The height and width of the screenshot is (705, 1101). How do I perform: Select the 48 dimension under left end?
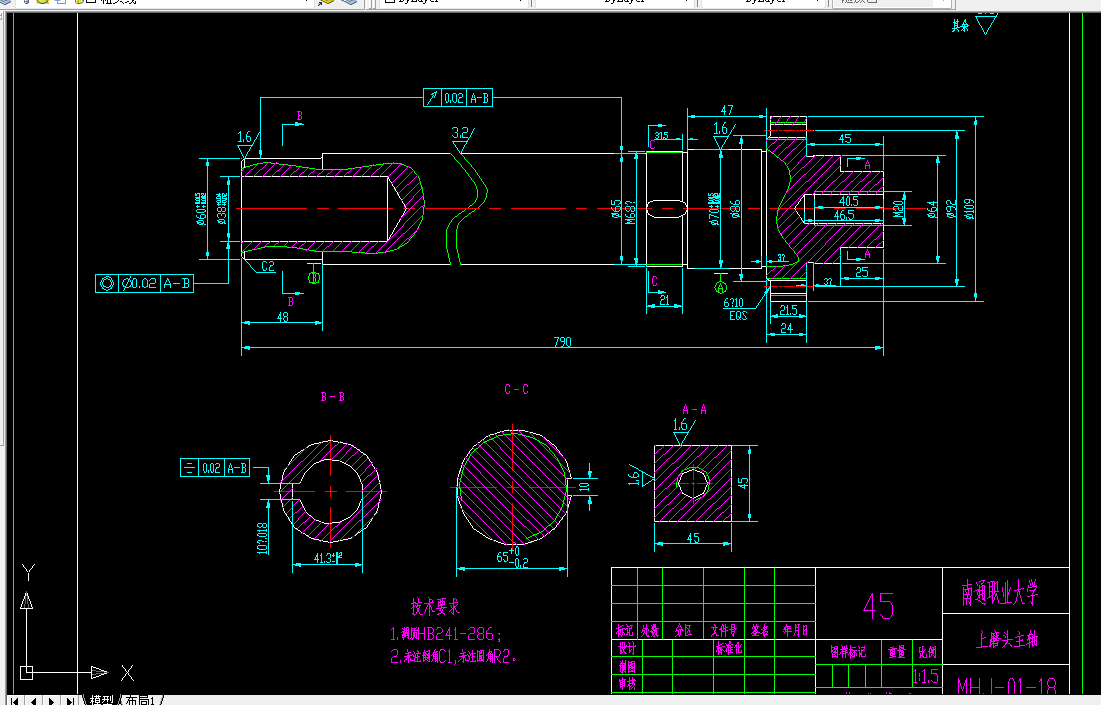point(282,317)
